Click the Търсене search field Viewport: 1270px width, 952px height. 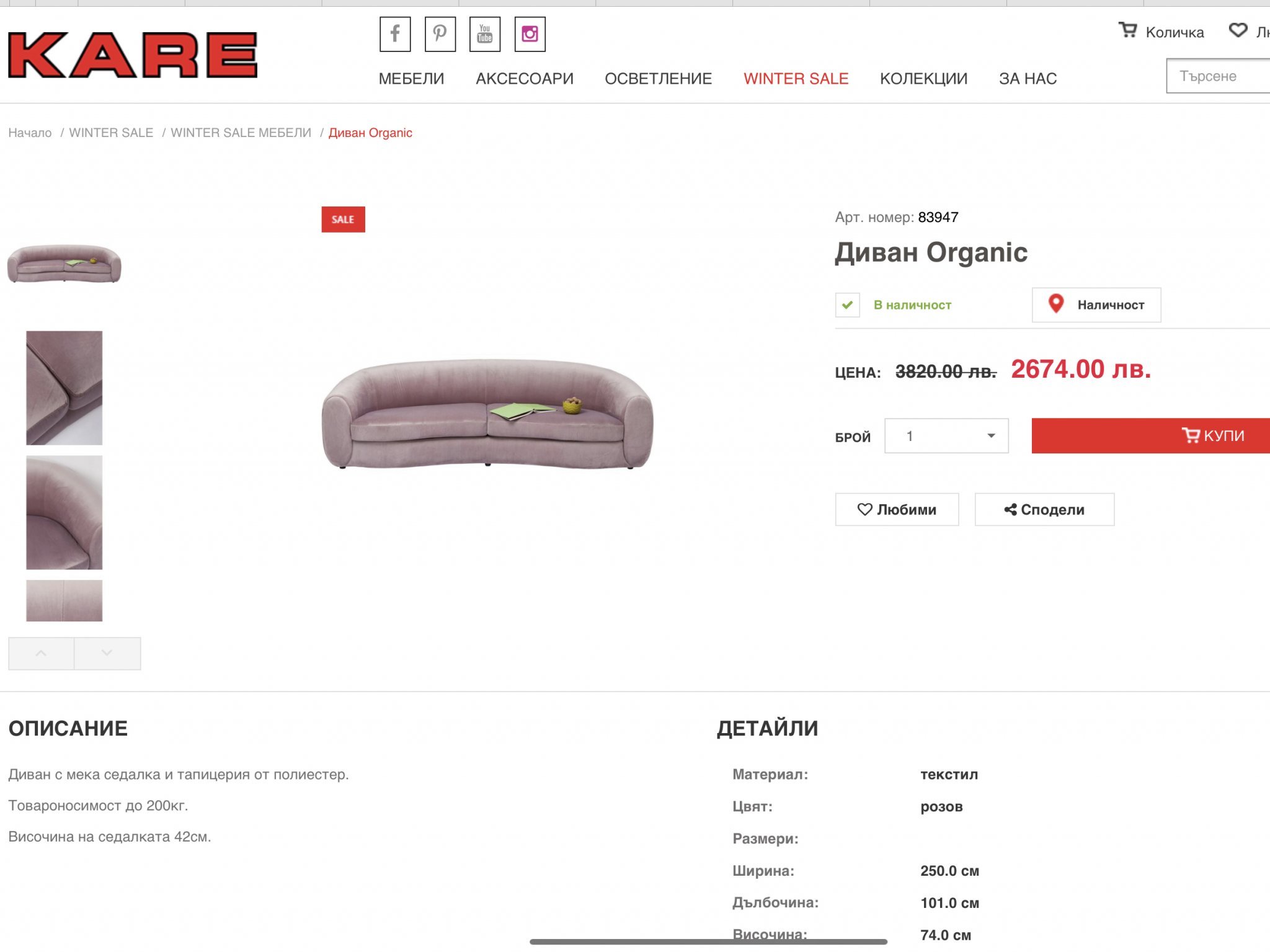(x=1218, y=76)
